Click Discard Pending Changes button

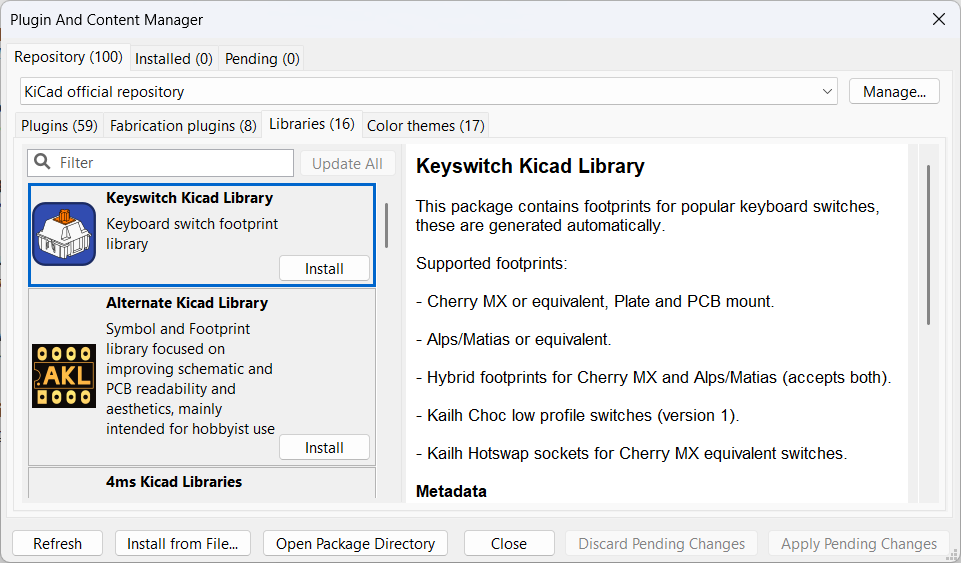point(661,543)
